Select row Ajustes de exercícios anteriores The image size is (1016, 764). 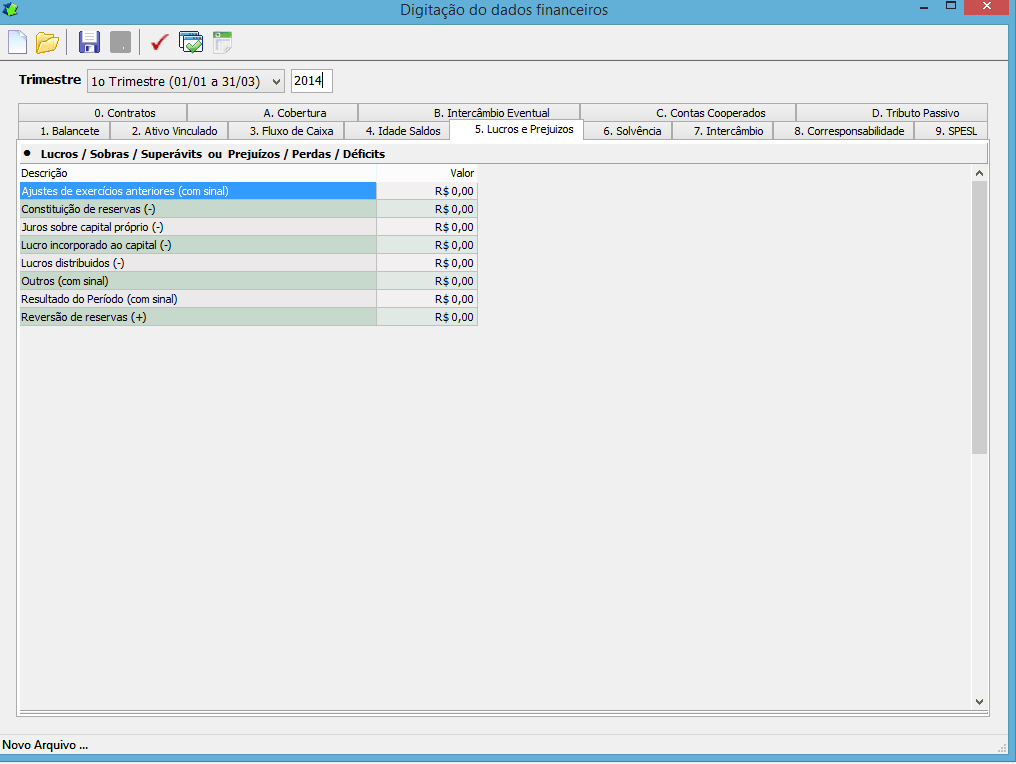pyautogui.click(x=198, y=191)
